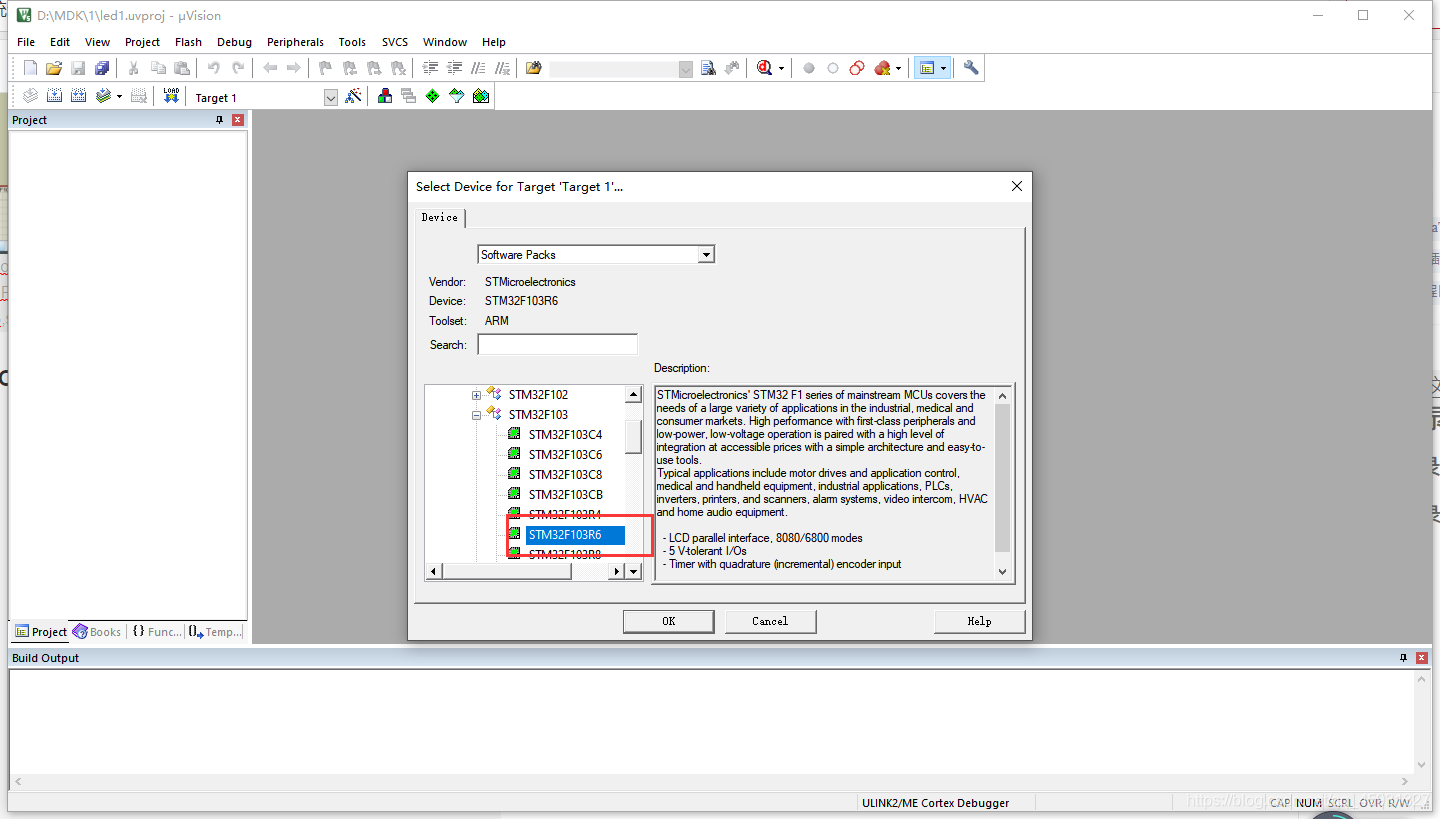Click device tree horizontal scroll right arrow
The height and width of the screenshot is (819, 1440).
point(618,571)
